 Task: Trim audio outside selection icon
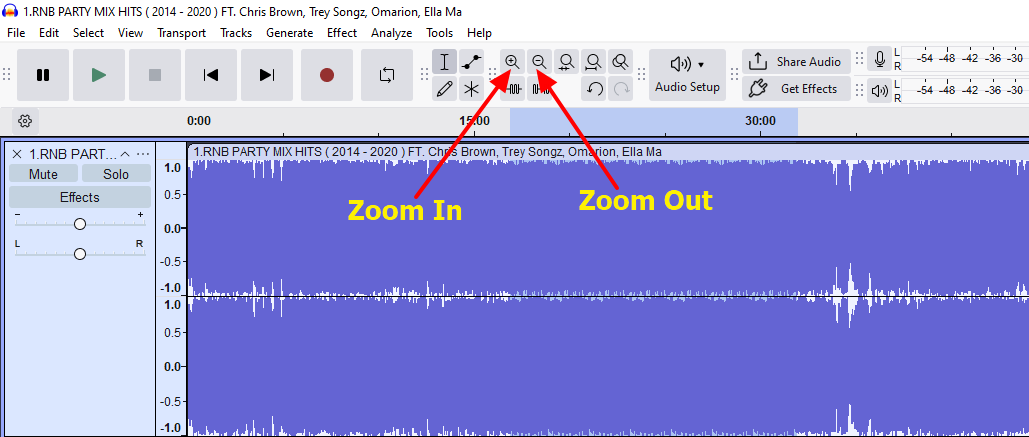click(x=514, y=89)
